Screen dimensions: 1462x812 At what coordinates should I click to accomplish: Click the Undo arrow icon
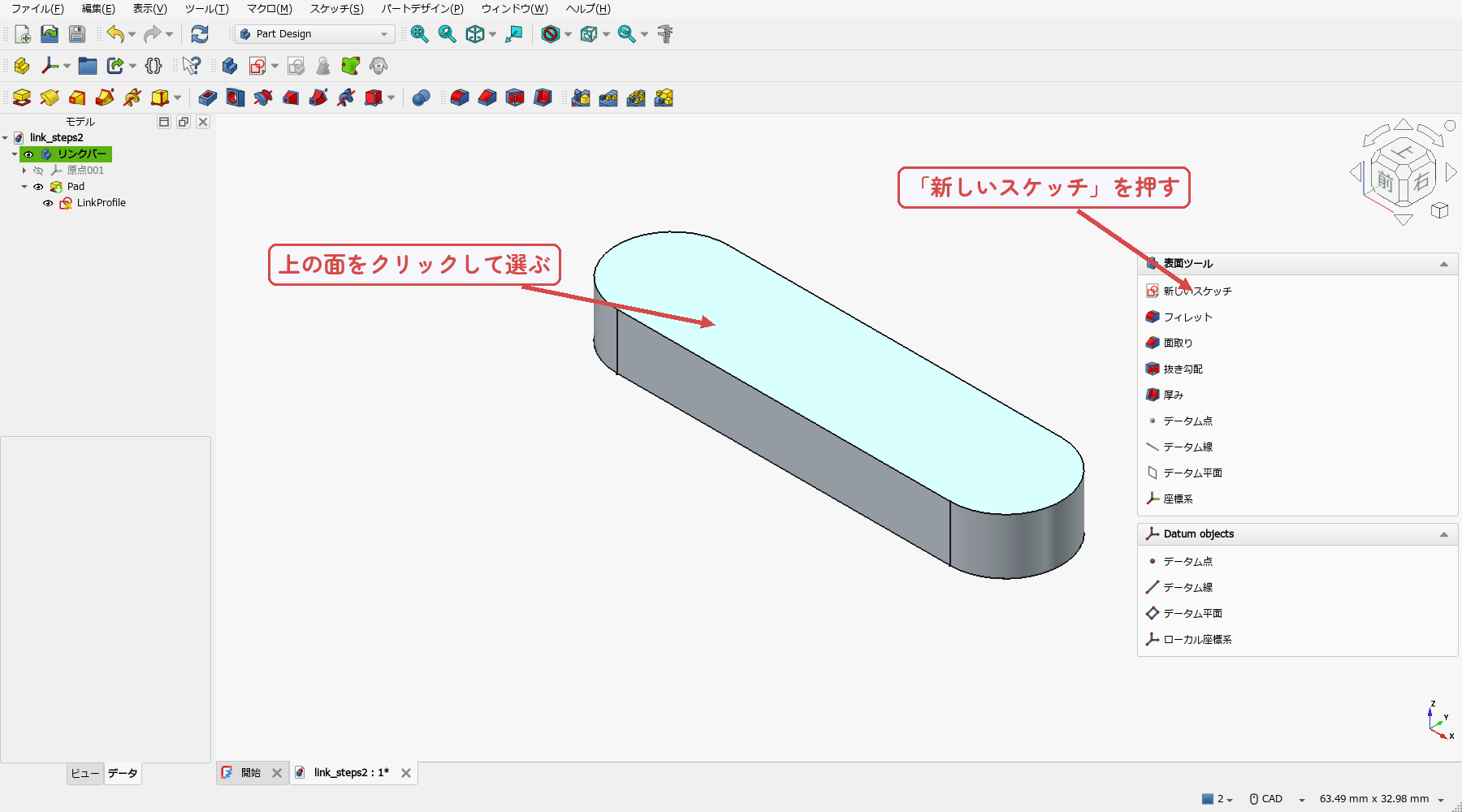115,34
